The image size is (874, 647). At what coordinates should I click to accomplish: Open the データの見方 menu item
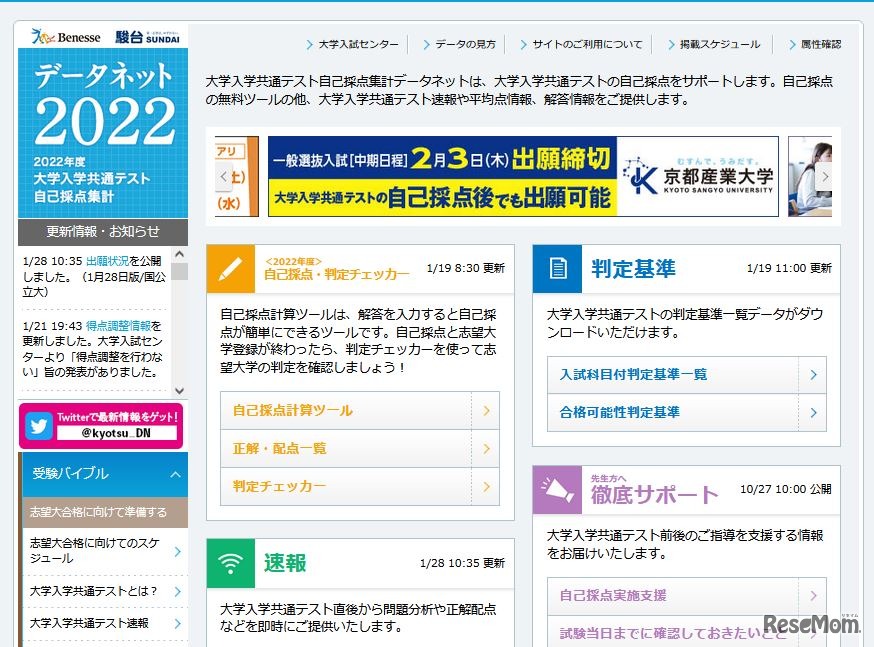[468, 44]
